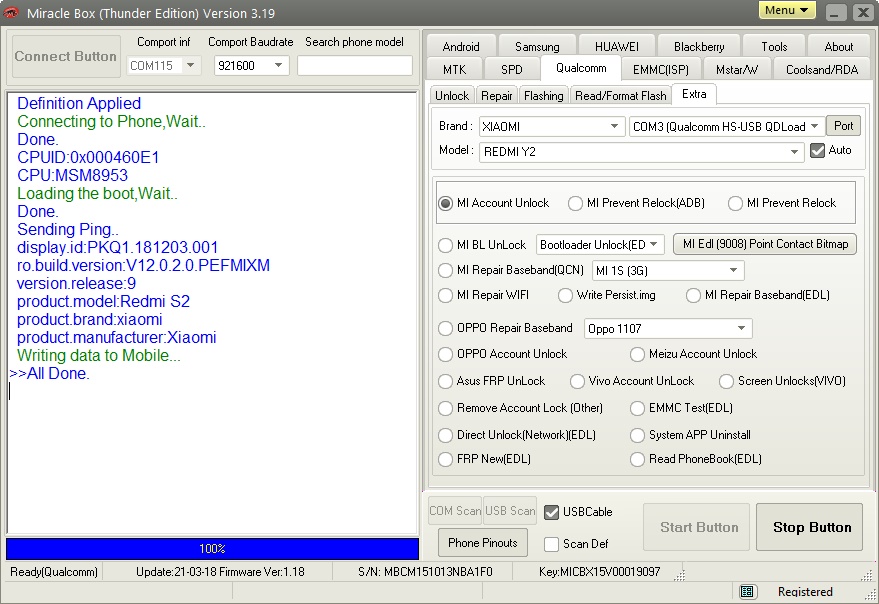This screenshot has width=879, height=604.
Task: Open the Repair sub-tab
Action: (x=497, y=95)
